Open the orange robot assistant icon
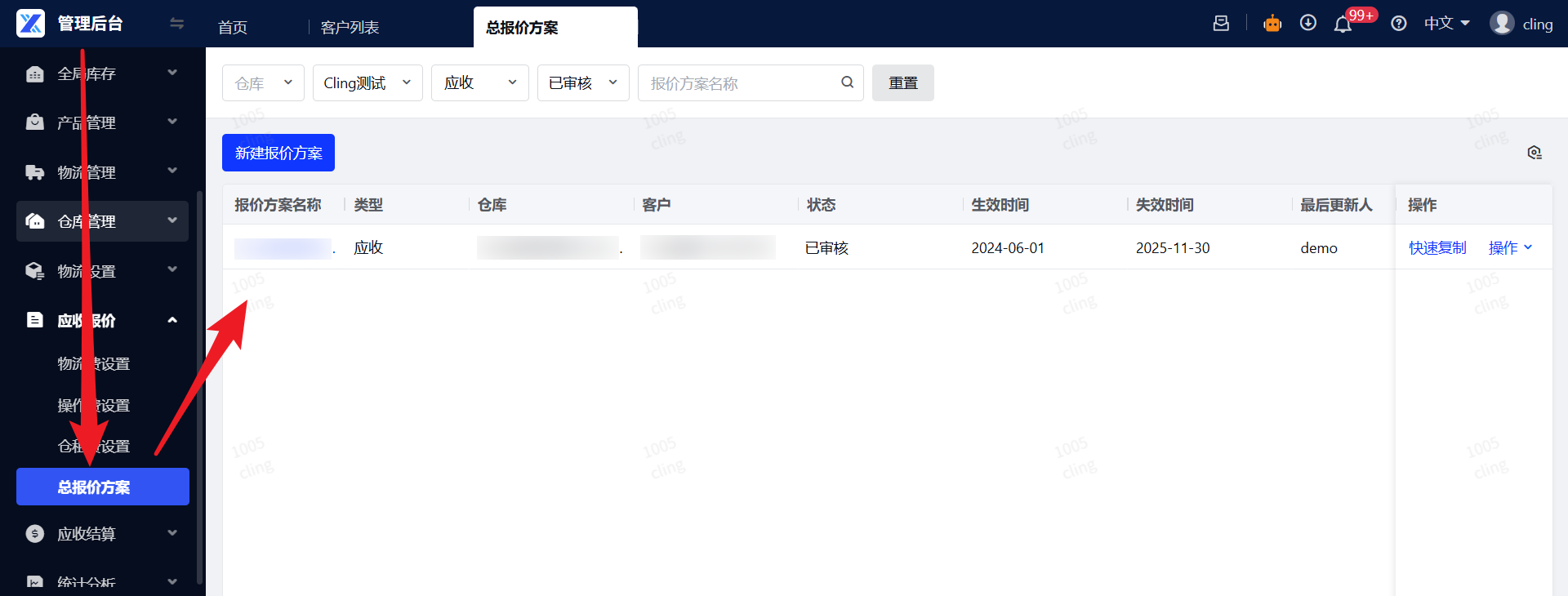1568x596 pixels. pyautogui.click(x=1272, y=24)
